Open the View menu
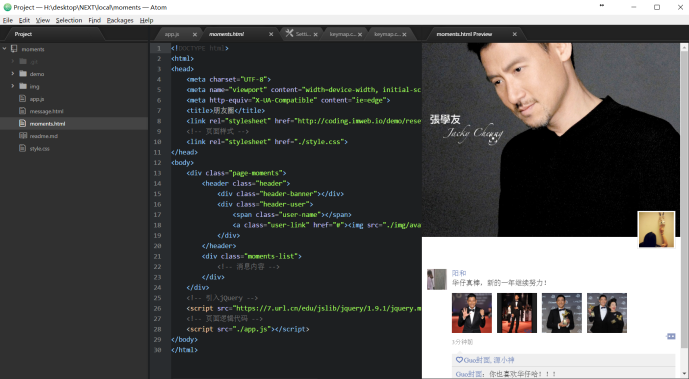Viewport: 689px width, 379px height. 43,20
